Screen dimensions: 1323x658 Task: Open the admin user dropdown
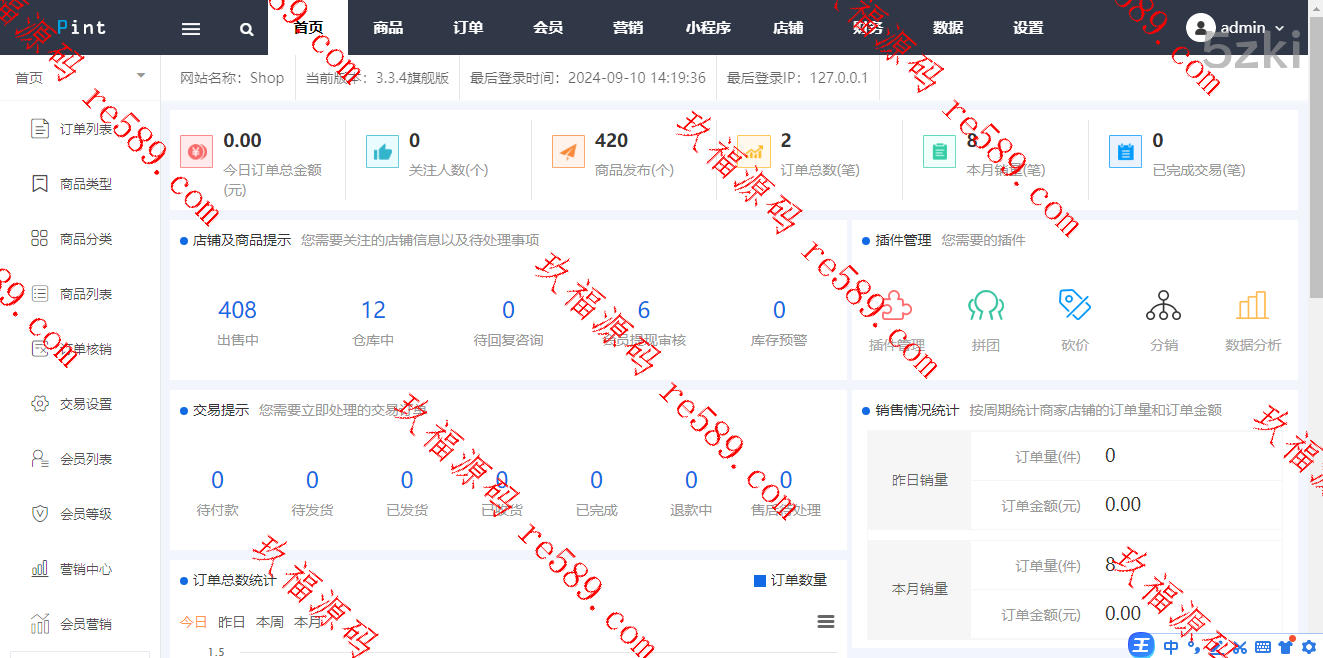1235,28
